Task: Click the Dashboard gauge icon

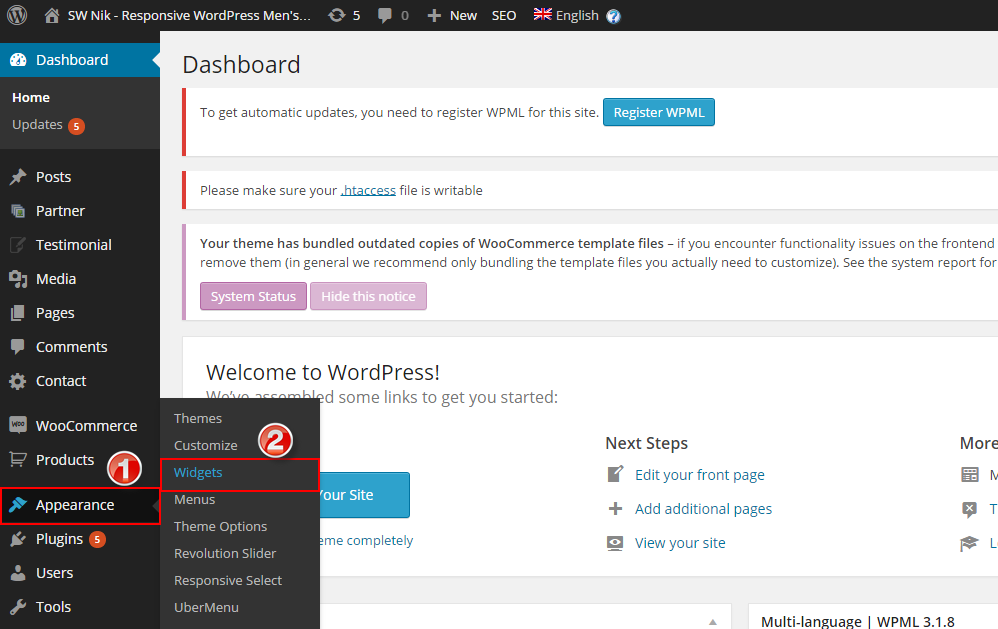Action: [x=18, y=60]
